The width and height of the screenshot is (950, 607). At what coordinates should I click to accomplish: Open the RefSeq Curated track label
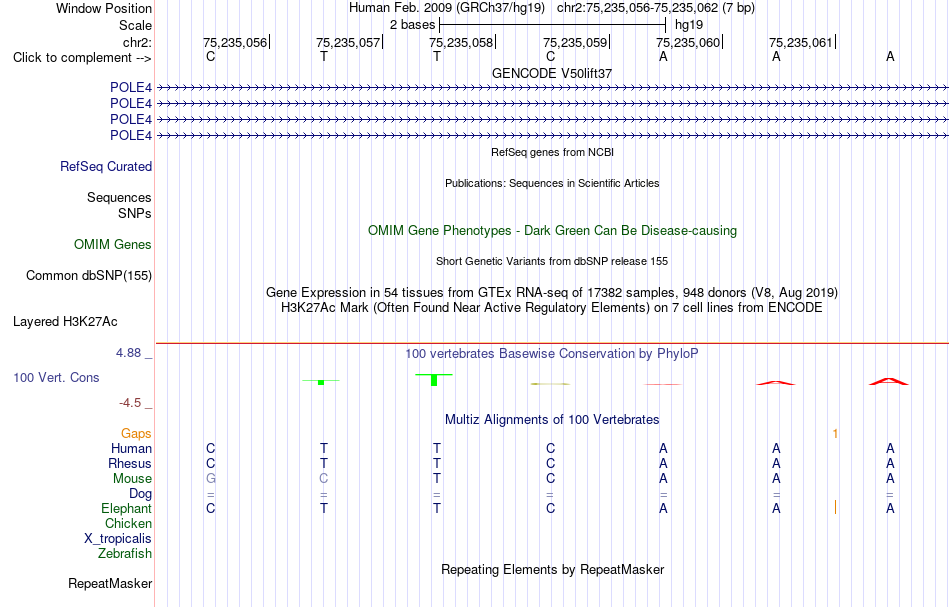105,167
